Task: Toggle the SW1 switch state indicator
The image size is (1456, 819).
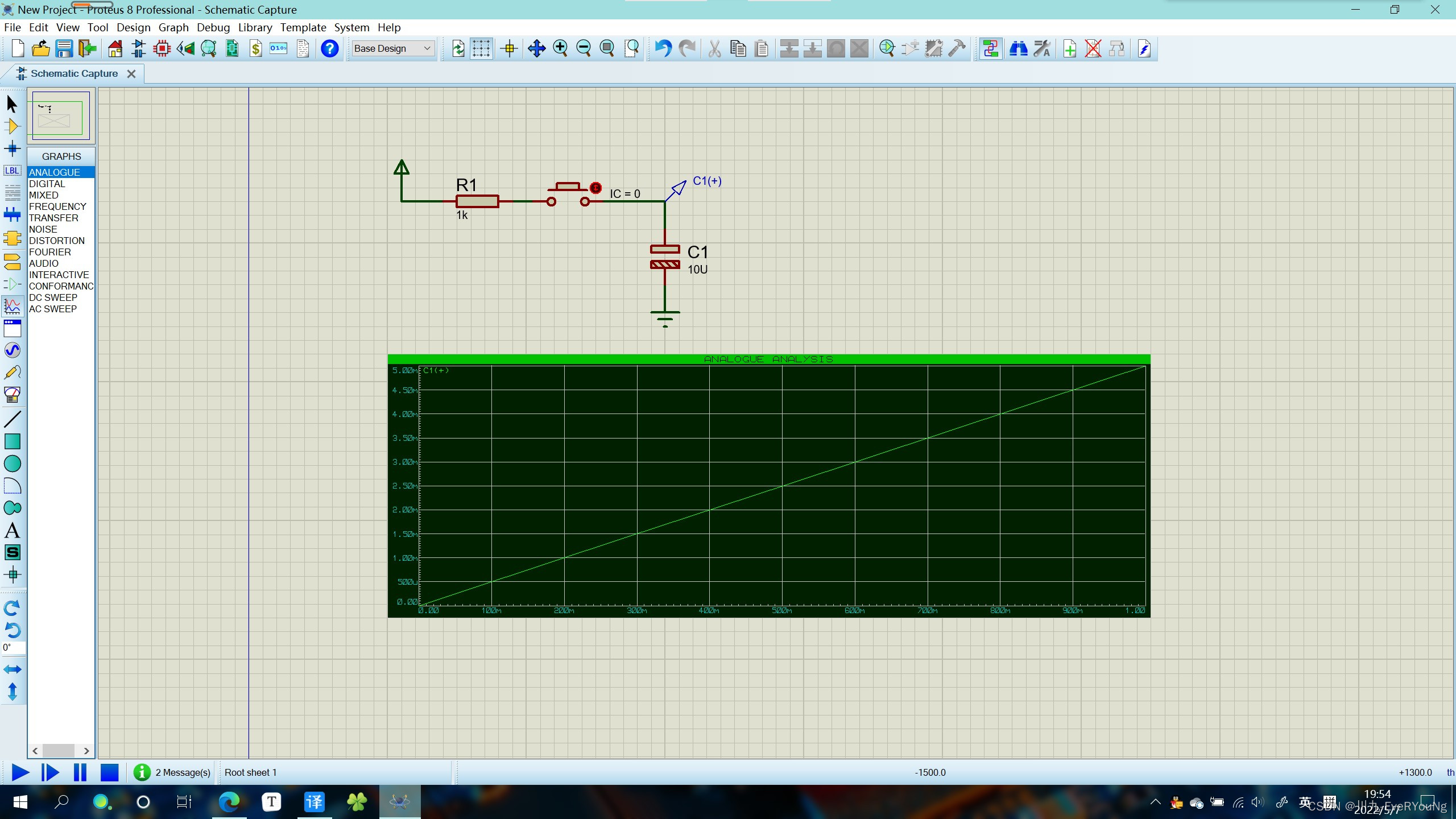Action: [595, 188]
